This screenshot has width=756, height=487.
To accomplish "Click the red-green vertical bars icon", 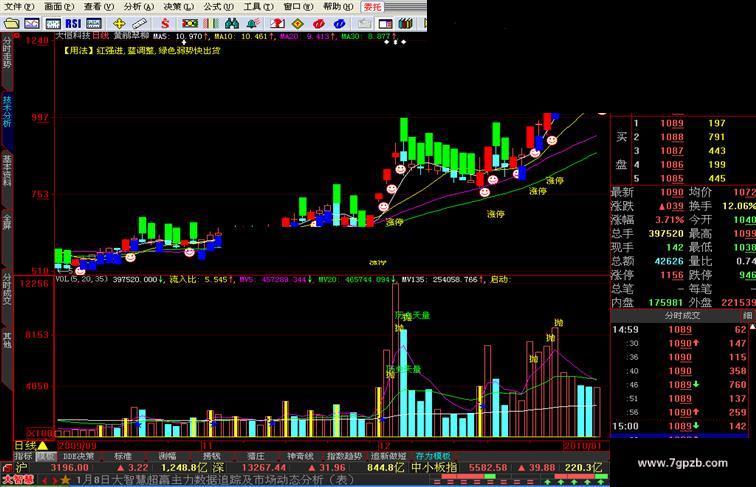I will pyautogui.click(x=211, y=23).
